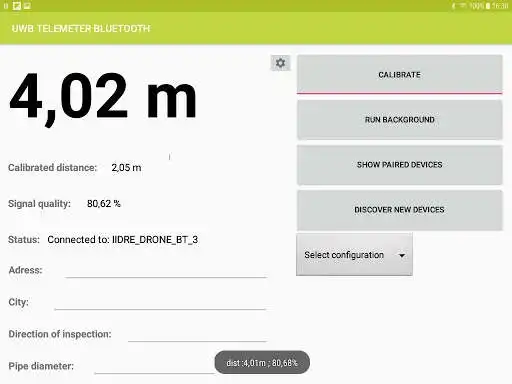This screenshot has height=384, width=512.
Task: Focus the Adress input field
Action: pos(166,270)
